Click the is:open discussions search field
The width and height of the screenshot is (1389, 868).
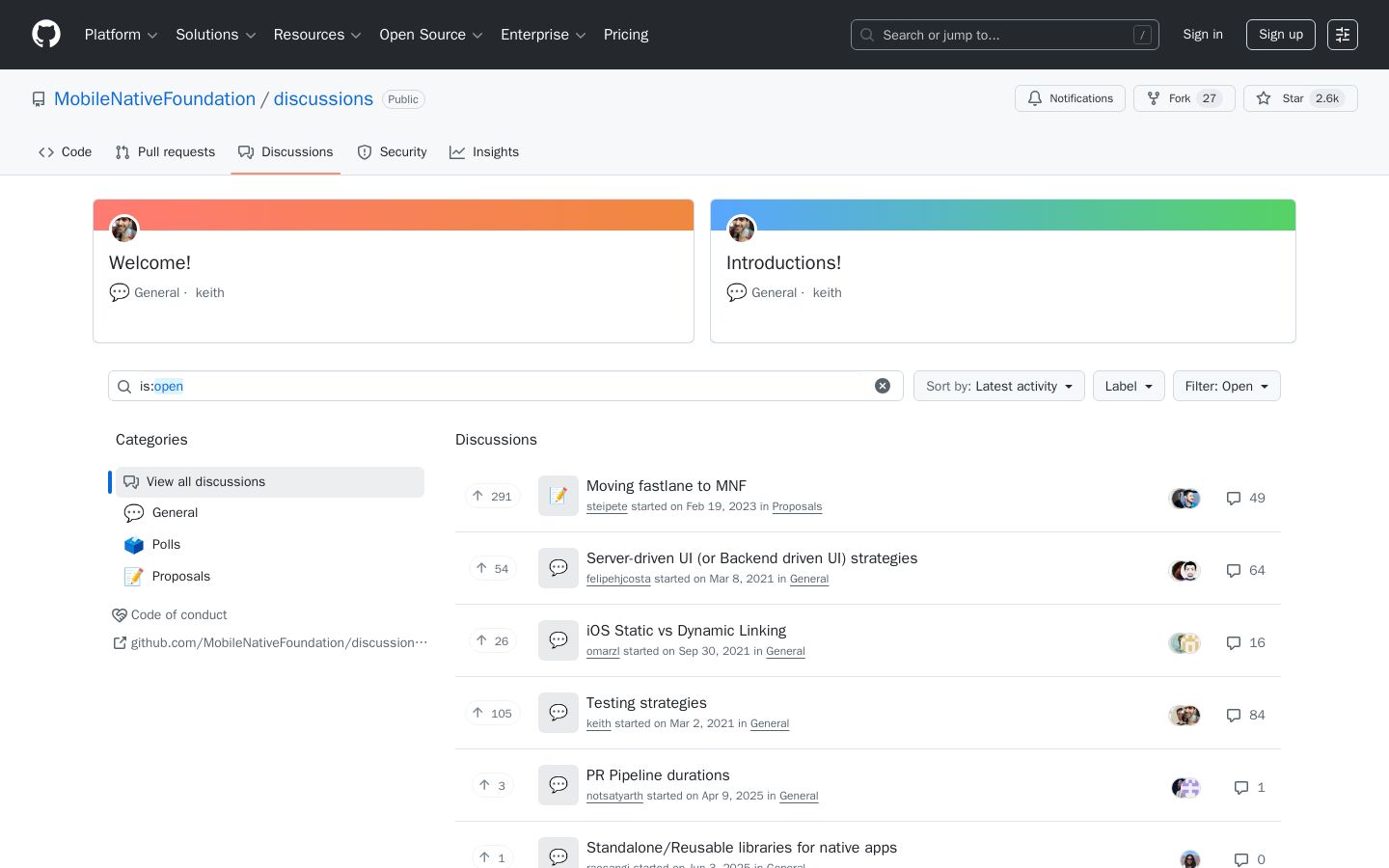pos(505,386)
